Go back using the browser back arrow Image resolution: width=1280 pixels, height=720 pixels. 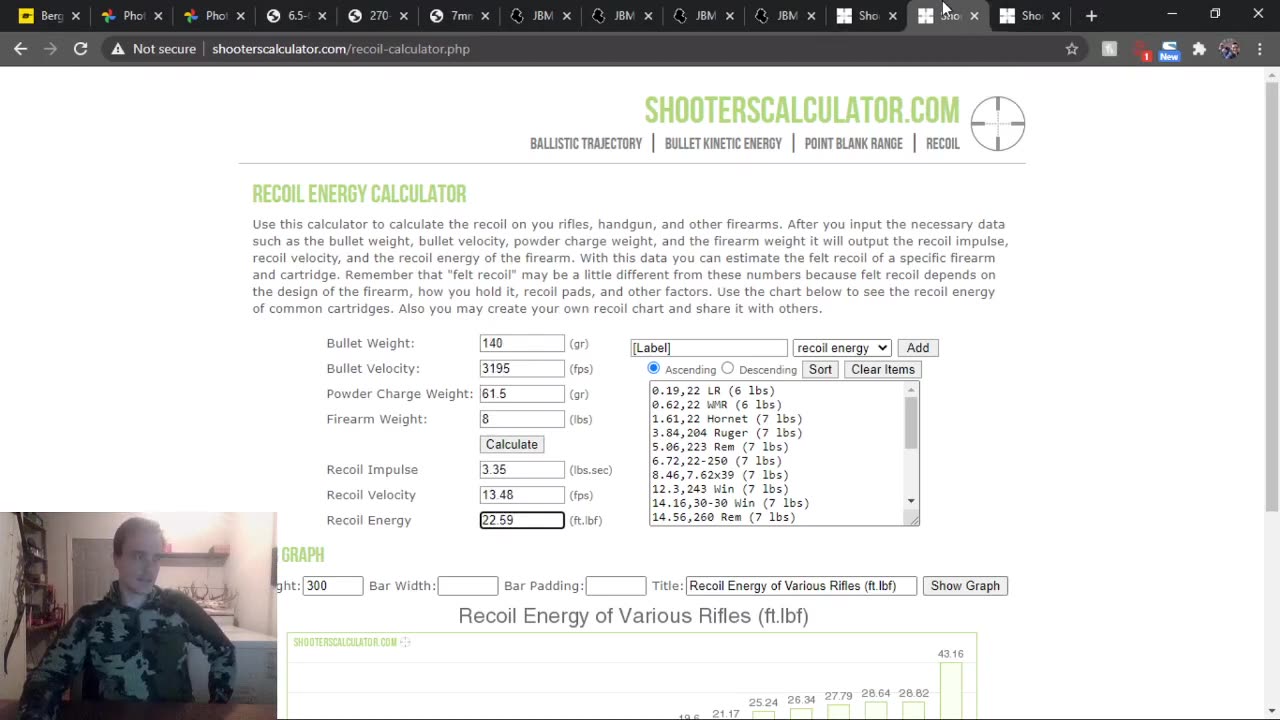(x=21, y=48)
